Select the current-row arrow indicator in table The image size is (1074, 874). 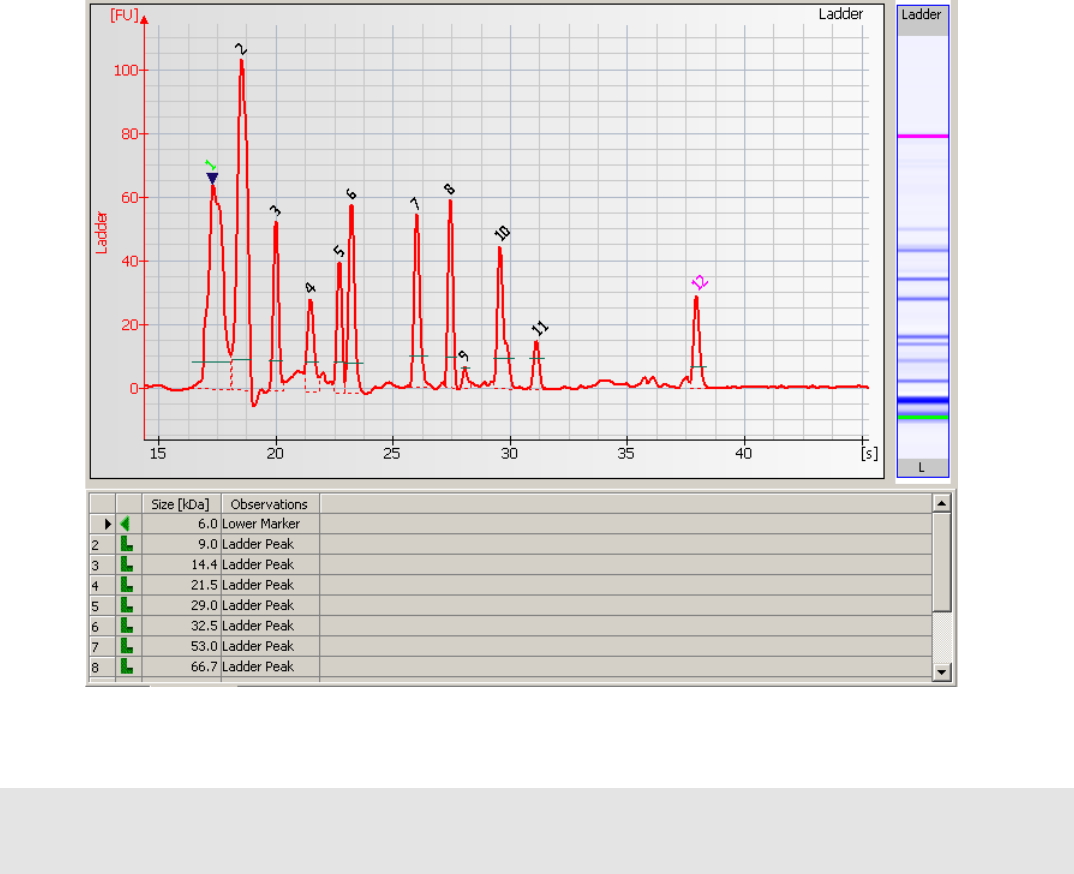point(108,524)
